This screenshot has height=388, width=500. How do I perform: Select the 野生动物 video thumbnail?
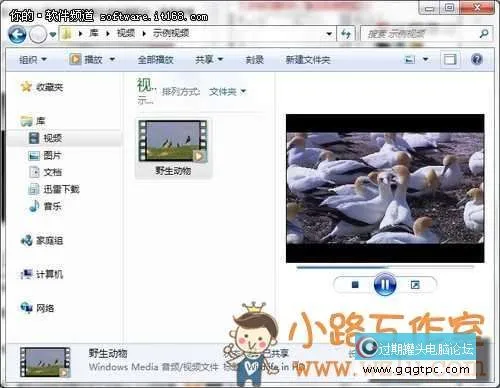coord(173,141)
